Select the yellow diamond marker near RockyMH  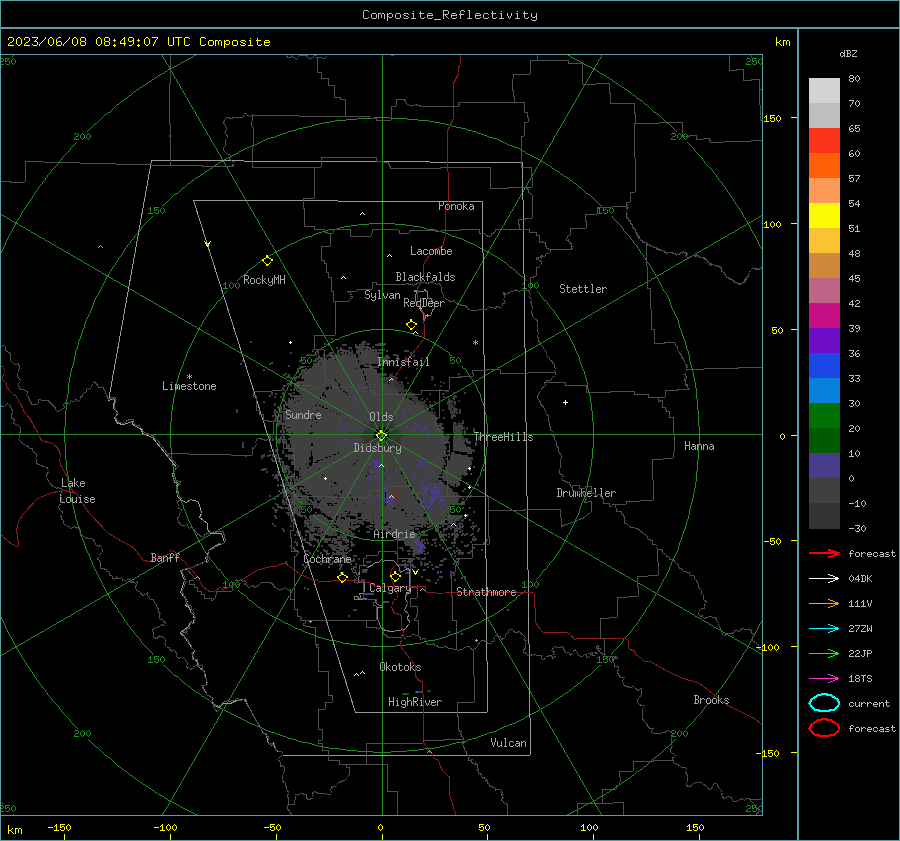[267, 261]
